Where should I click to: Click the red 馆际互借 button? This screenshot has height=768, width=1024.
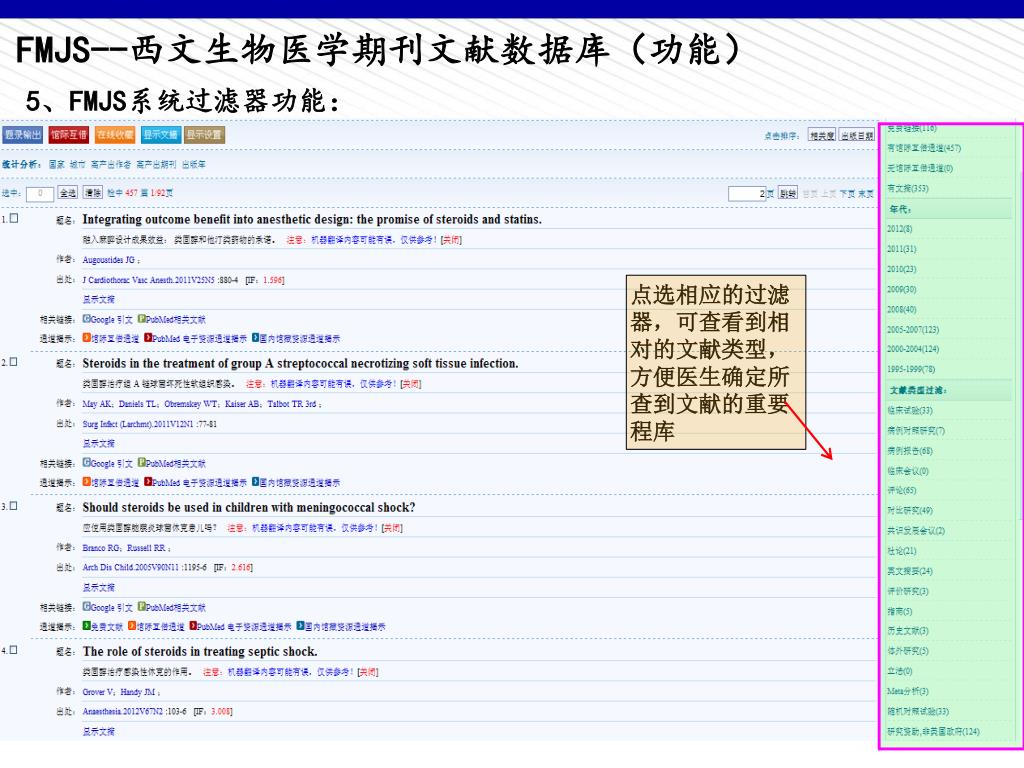click(x=69, y=135)
